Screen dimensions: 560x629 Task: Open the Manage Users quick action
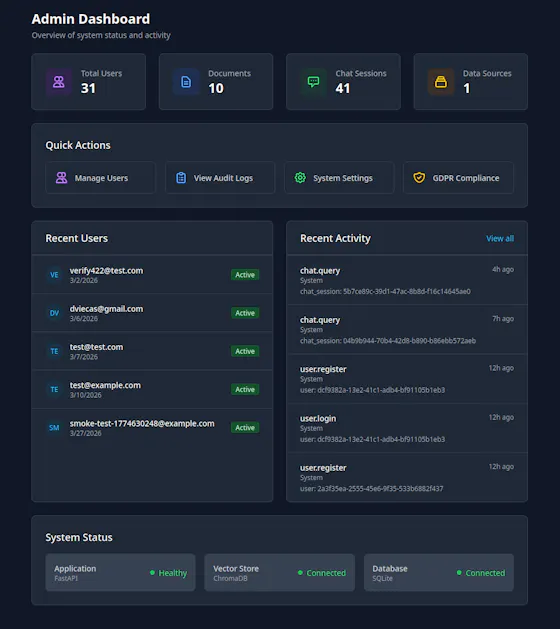pyautogui.click(x=100, y=178)
